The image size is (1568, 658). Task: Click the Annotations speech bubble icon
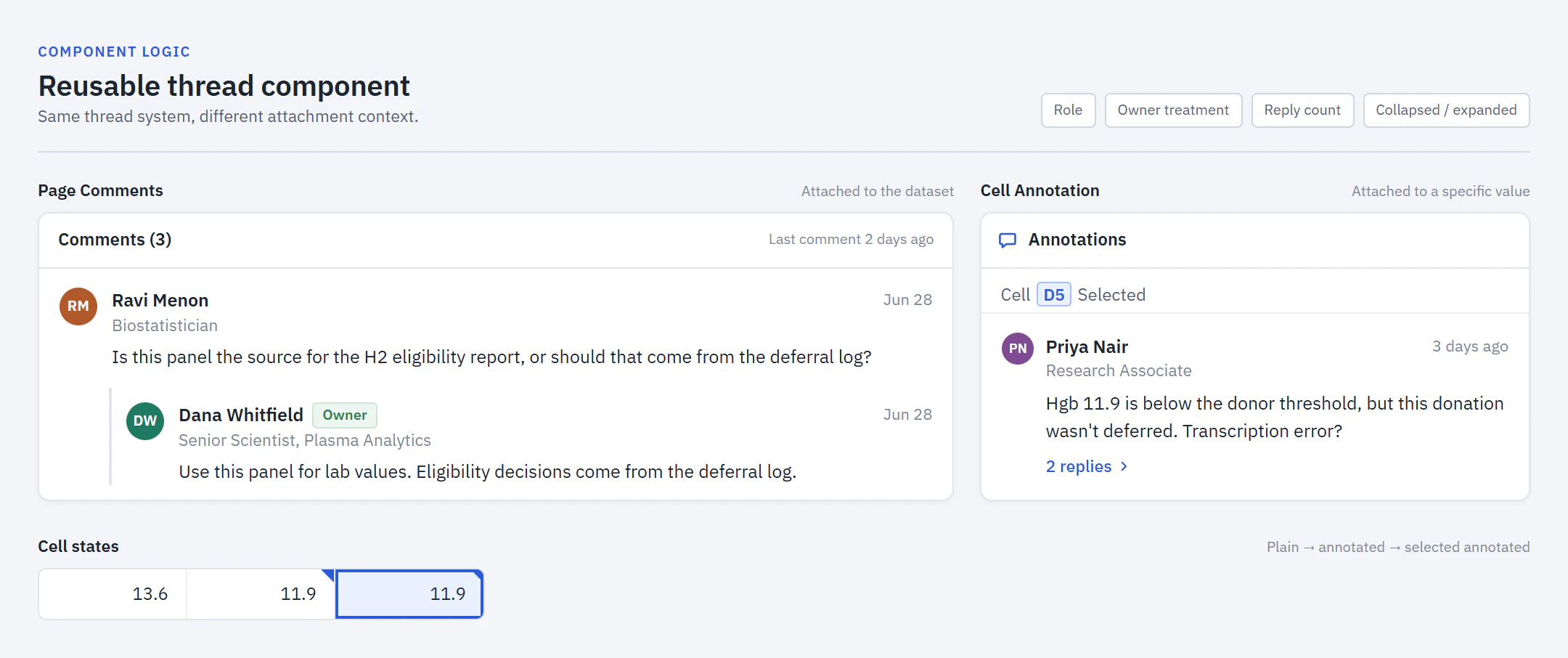pos(1008,240)
